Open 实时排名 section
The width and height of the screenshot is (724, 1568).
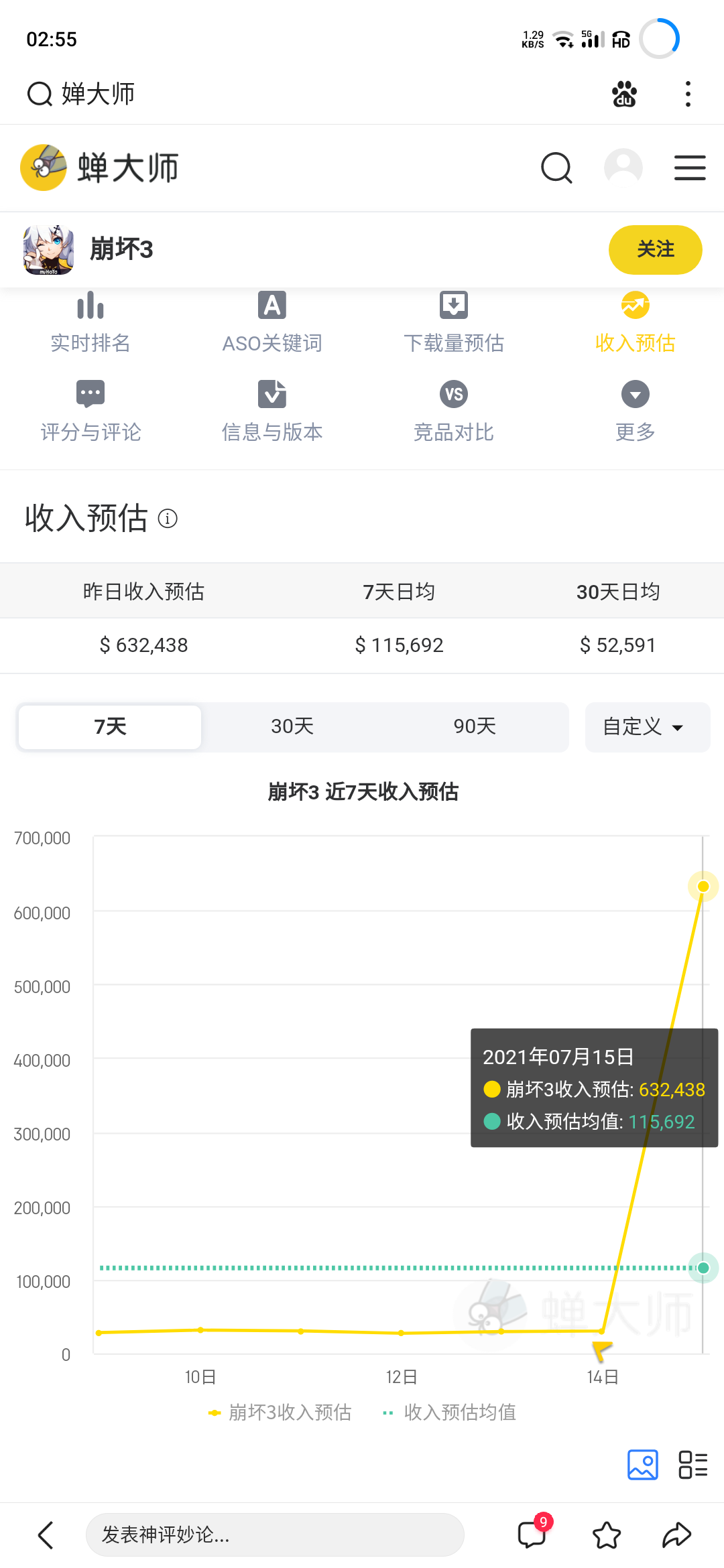tap(90, 323)
